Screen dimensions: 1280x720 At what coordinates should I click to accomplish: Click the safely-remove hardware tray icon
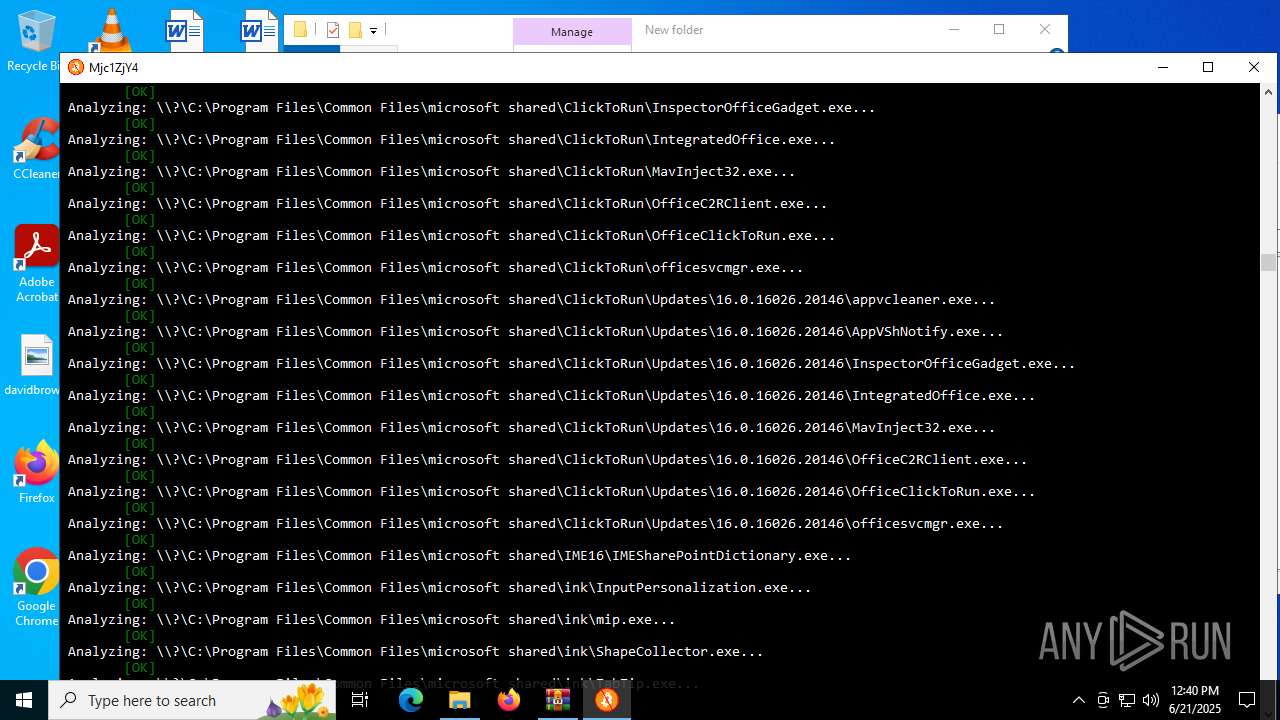pyautogui.click(x=1103, y=700)
